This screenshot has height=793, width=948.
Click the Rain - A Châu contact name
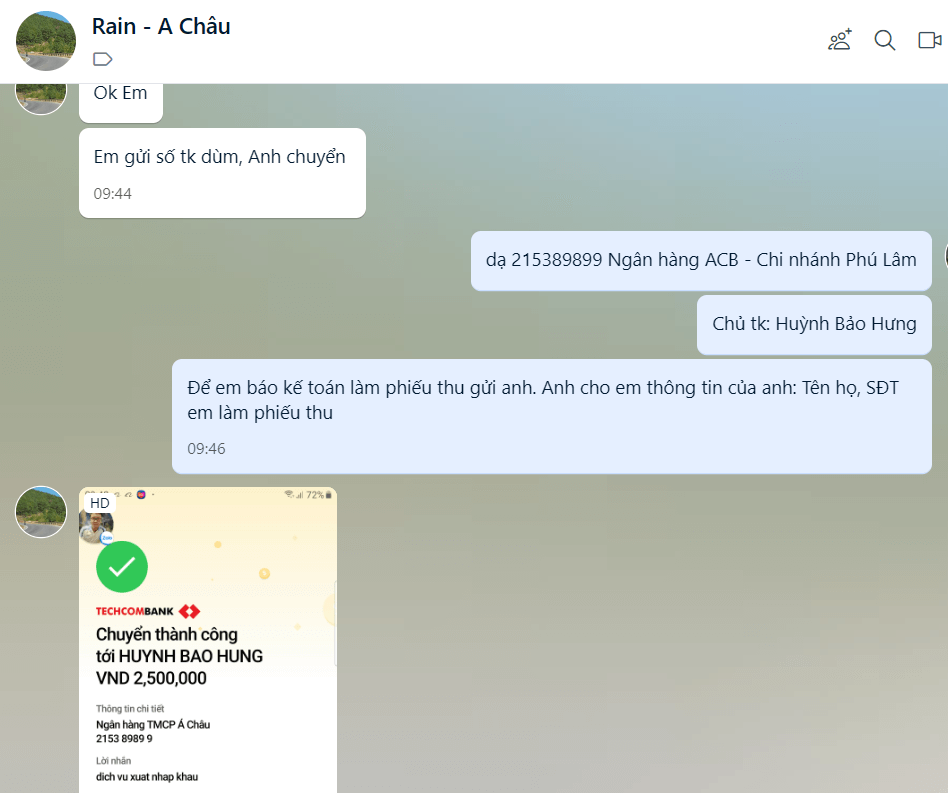(x=161, y=27)
